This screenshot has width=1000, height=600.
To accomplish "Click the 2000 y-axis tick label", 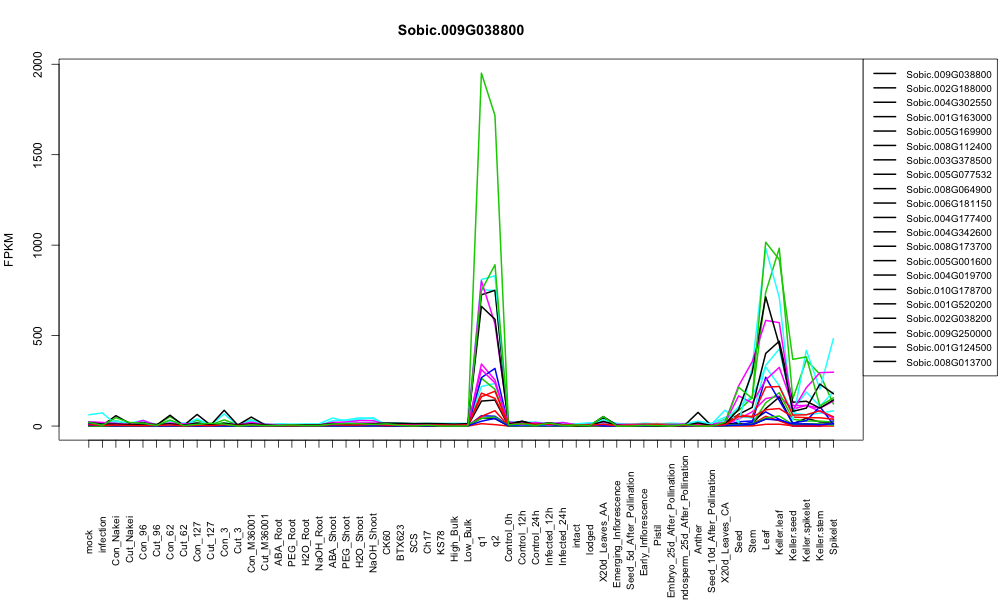I will coord(38,64).
